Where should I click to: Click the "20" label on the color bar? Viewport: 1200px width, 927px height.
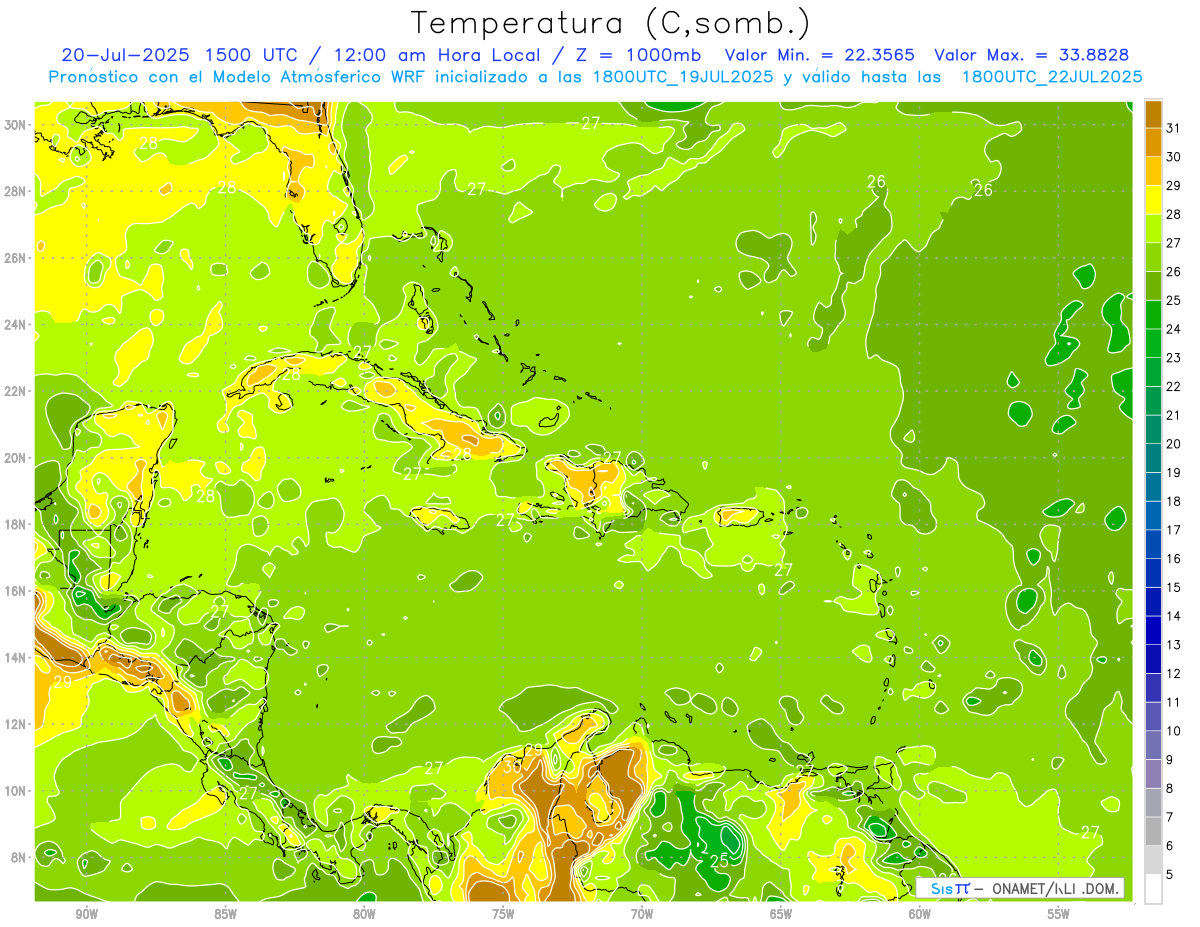(1174, 444)
